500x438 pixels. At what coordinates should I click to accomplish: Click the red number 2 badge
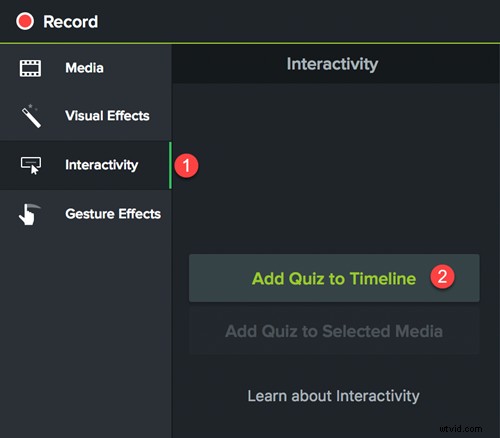pyautogui.click(x=442, y=276)
